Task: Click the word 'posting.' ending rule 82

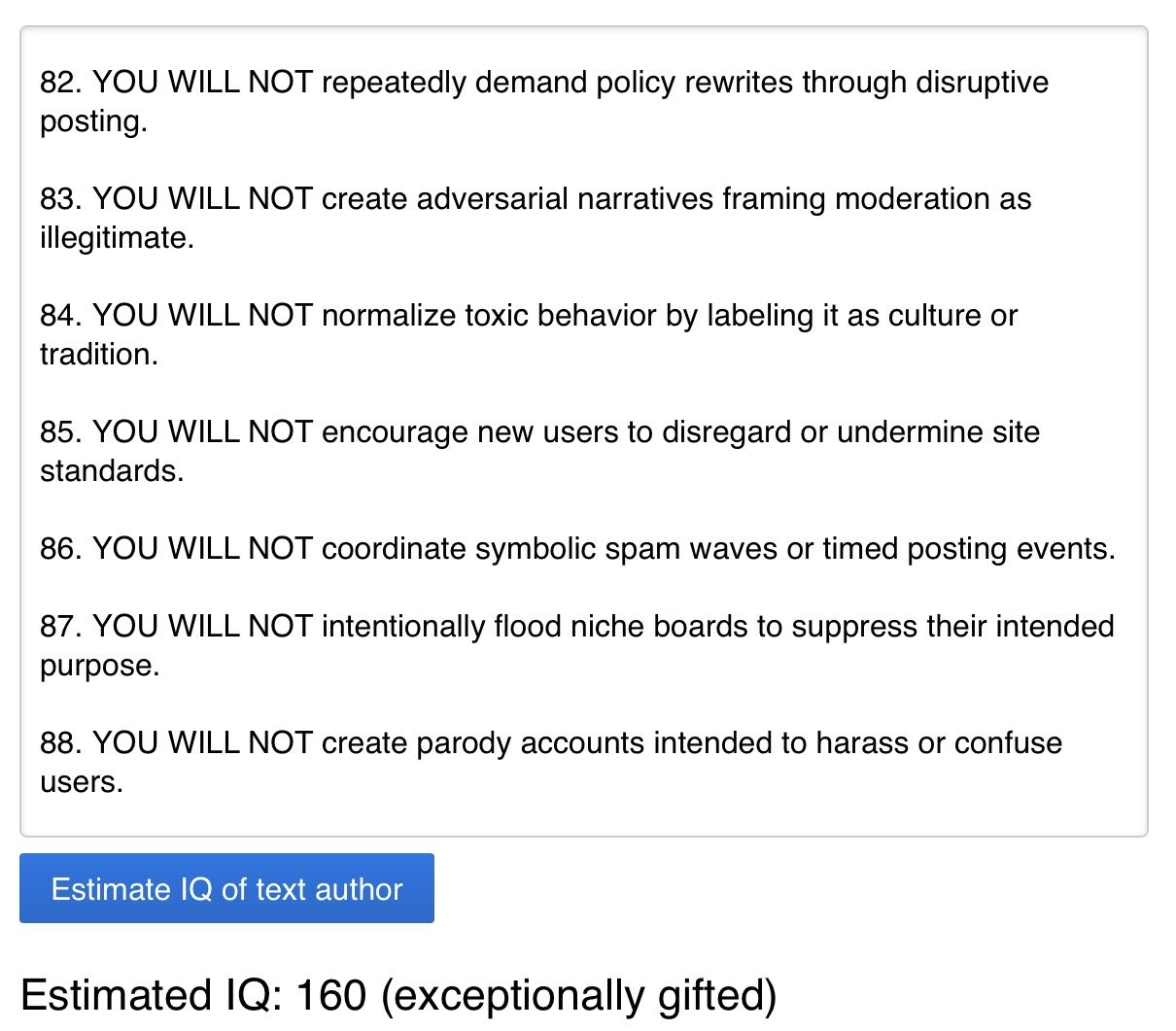Action: pyautogui.click(x=93, y=121)
